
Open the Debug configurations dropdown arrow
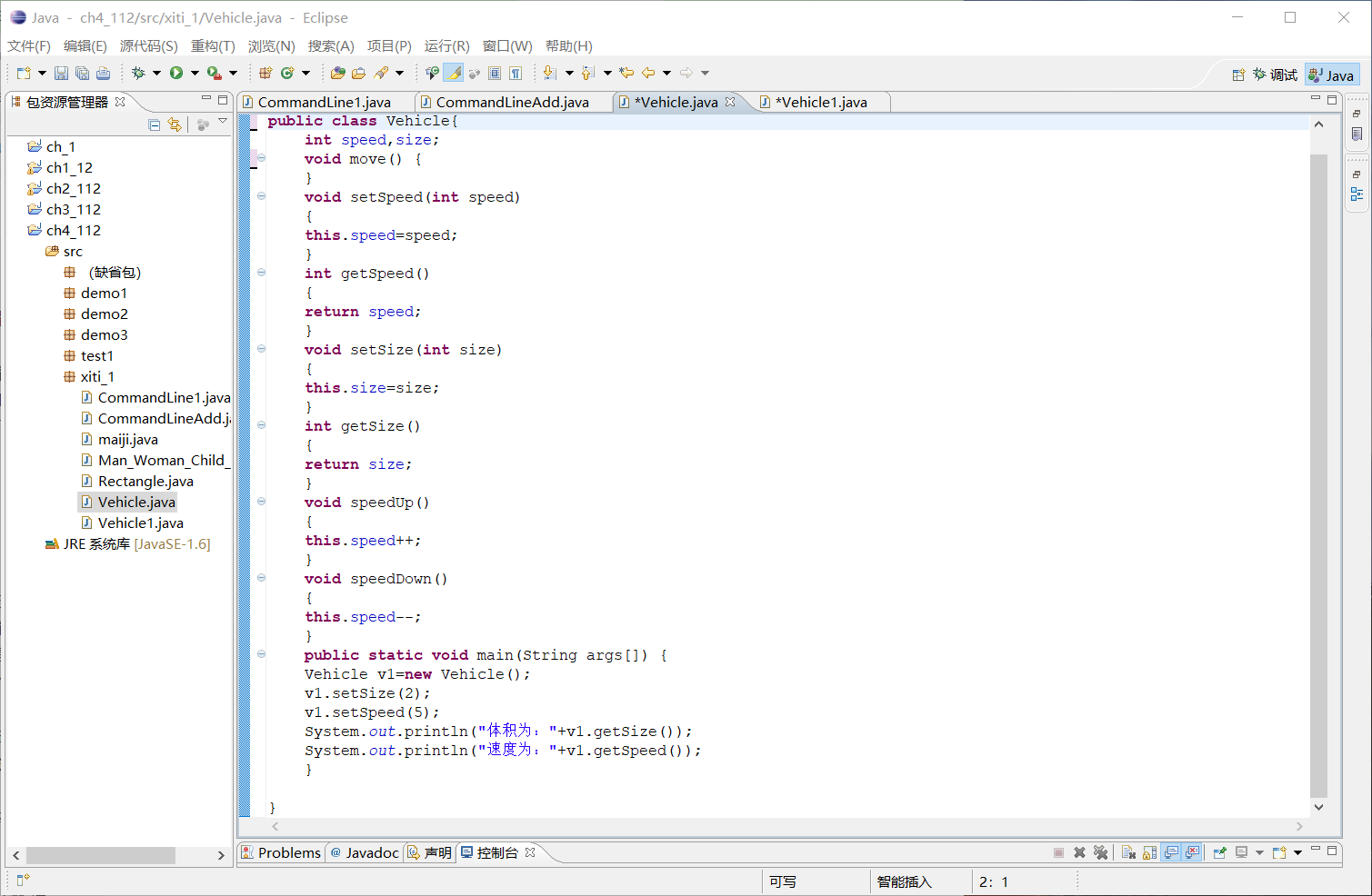156,74
